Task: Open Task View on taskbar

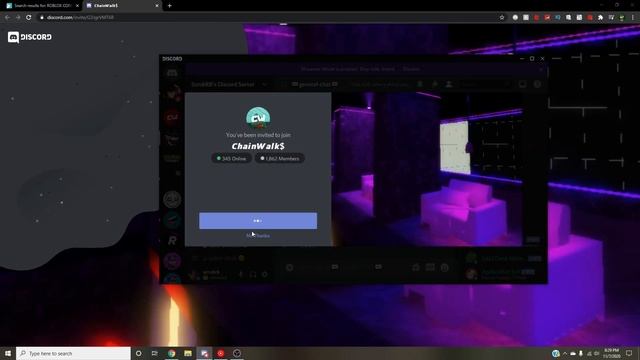Action: click(x=155, y=353)
